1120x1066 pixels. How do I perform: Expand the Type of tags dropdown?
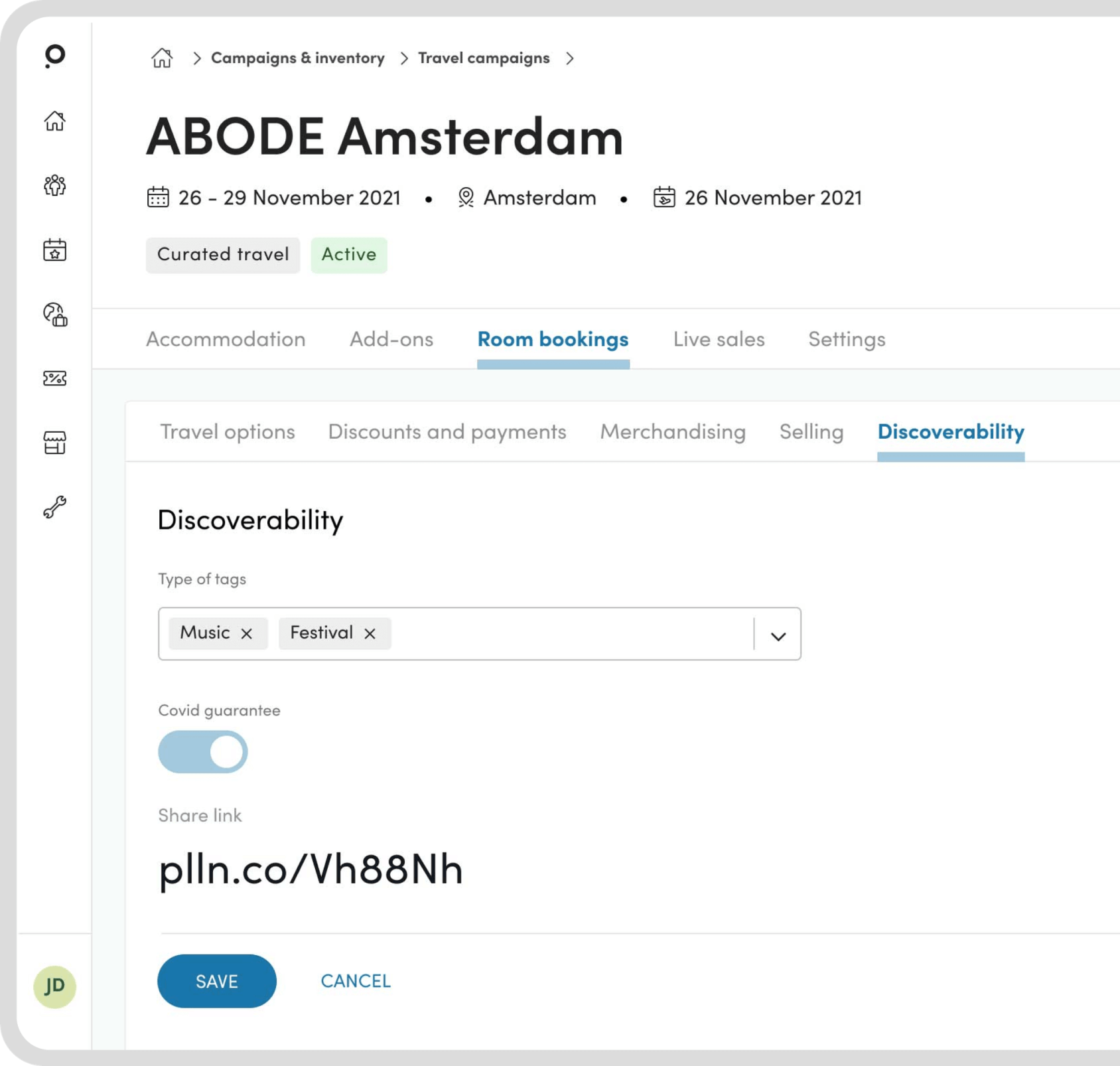pos(778,635)
